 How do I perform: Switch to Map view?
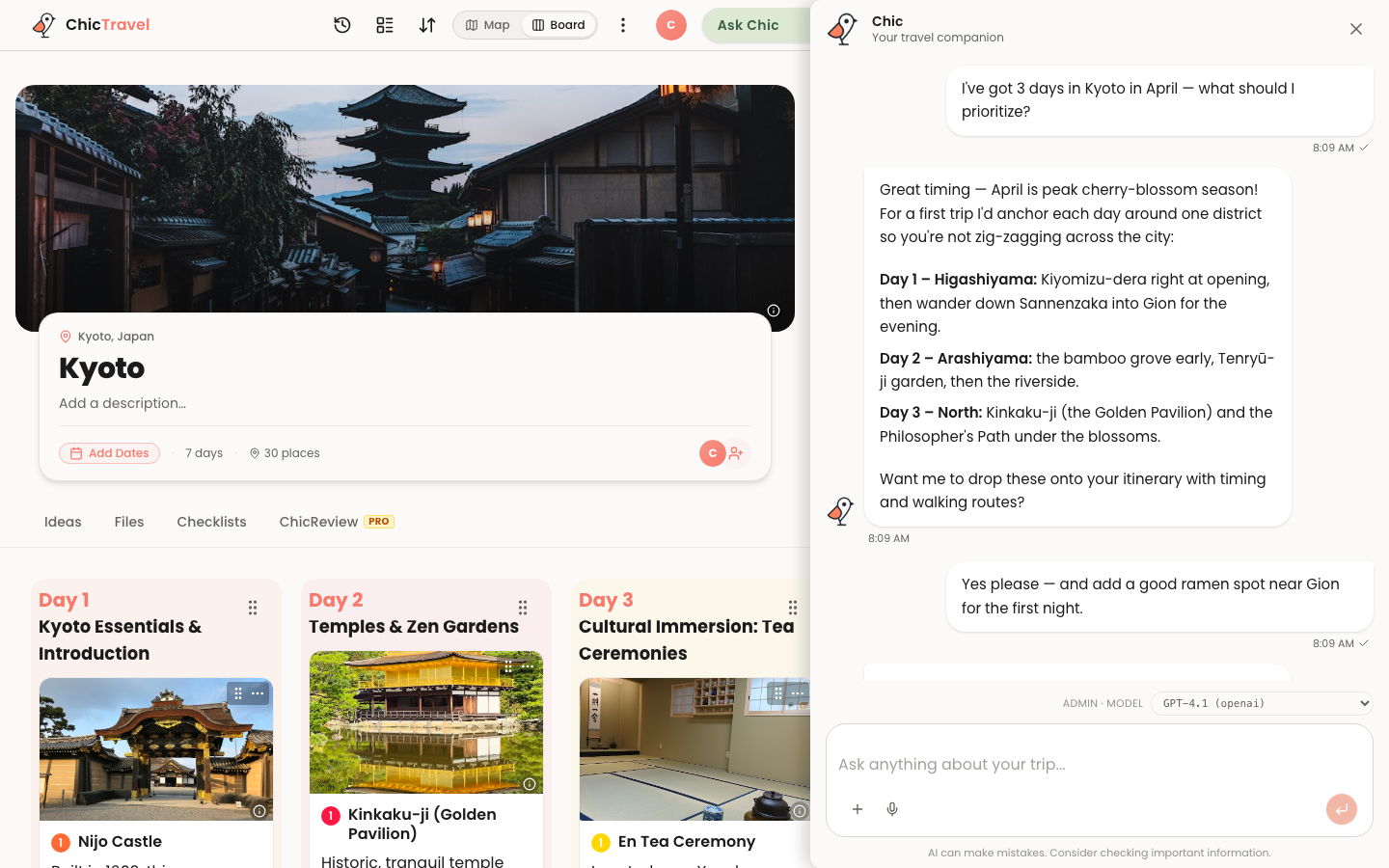point(488,25)
